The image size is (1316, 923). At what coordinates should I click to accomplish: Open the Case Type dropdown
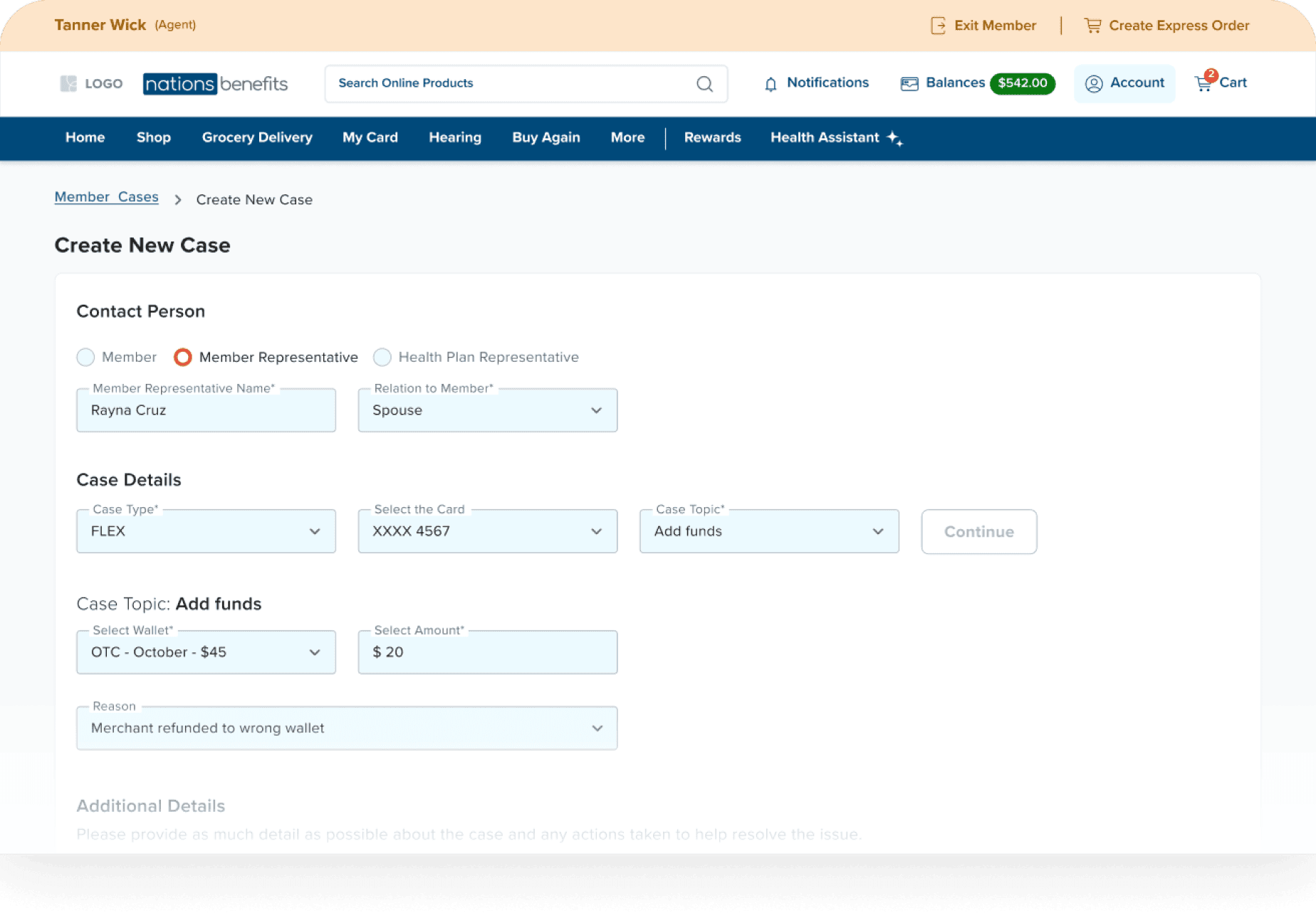coord(314,531)
